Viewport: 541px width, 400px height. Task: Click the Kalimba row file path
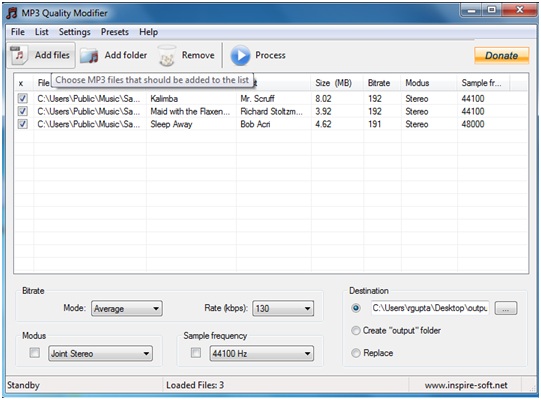(x=89, y=99)
